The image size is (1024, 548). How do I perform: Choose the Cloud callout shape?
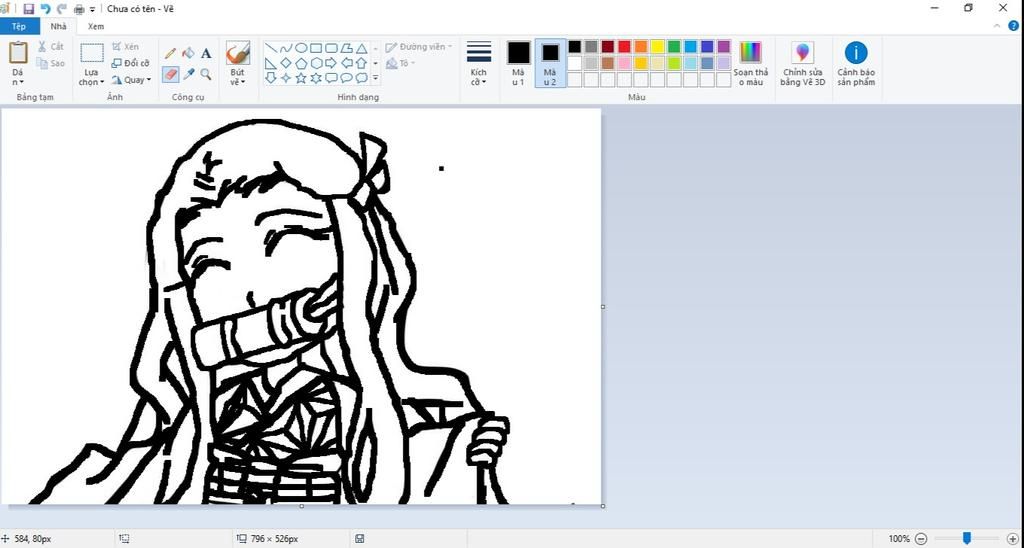pyautogui.click(x=361, y=78)
